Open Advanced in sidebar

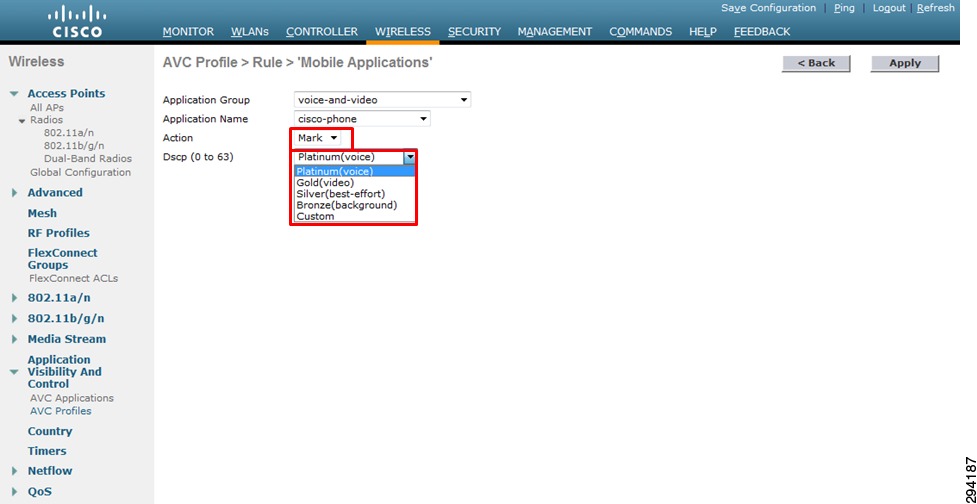[x=55, y=193]
